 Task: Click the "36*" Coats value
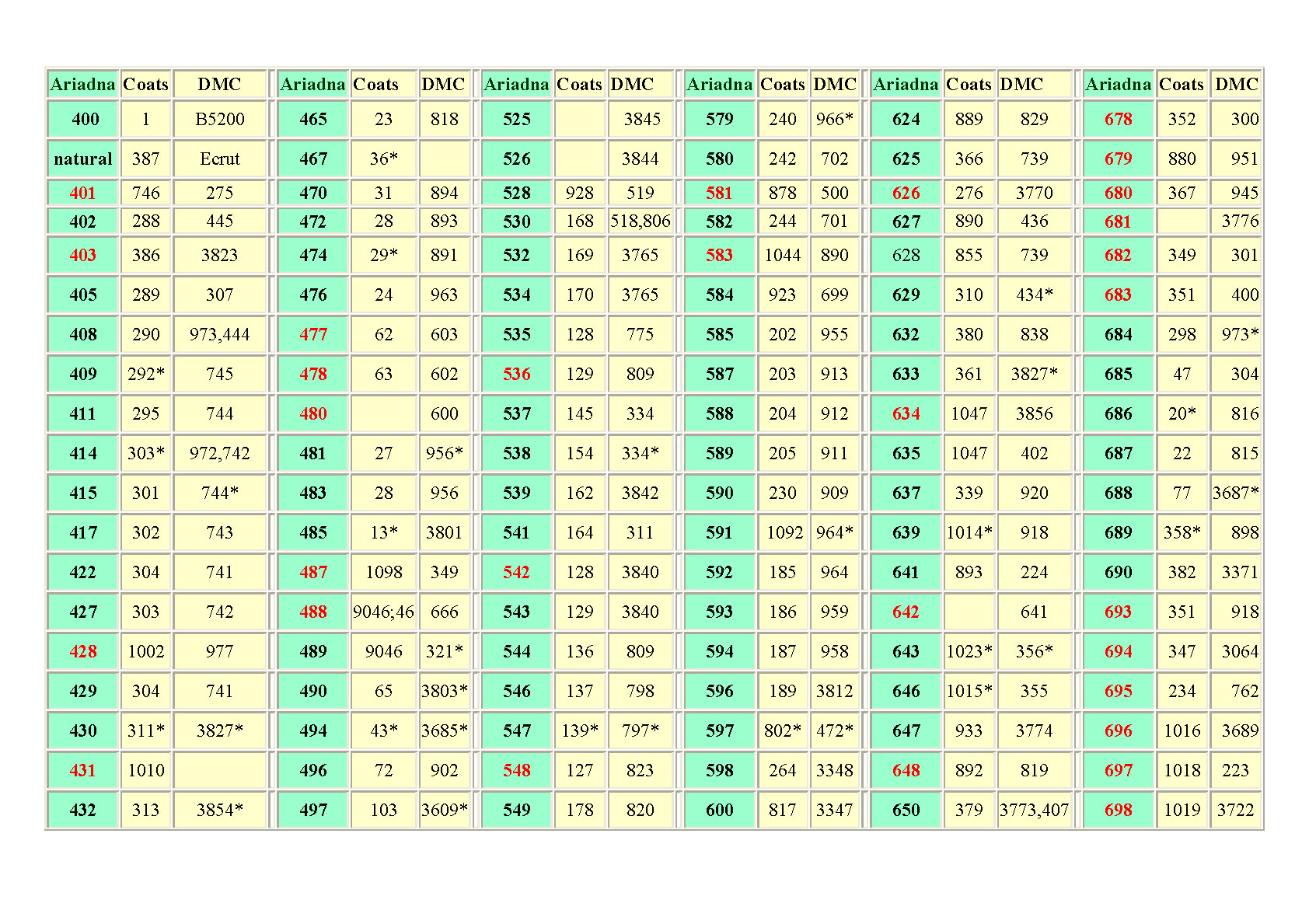(x=384, y=159)
